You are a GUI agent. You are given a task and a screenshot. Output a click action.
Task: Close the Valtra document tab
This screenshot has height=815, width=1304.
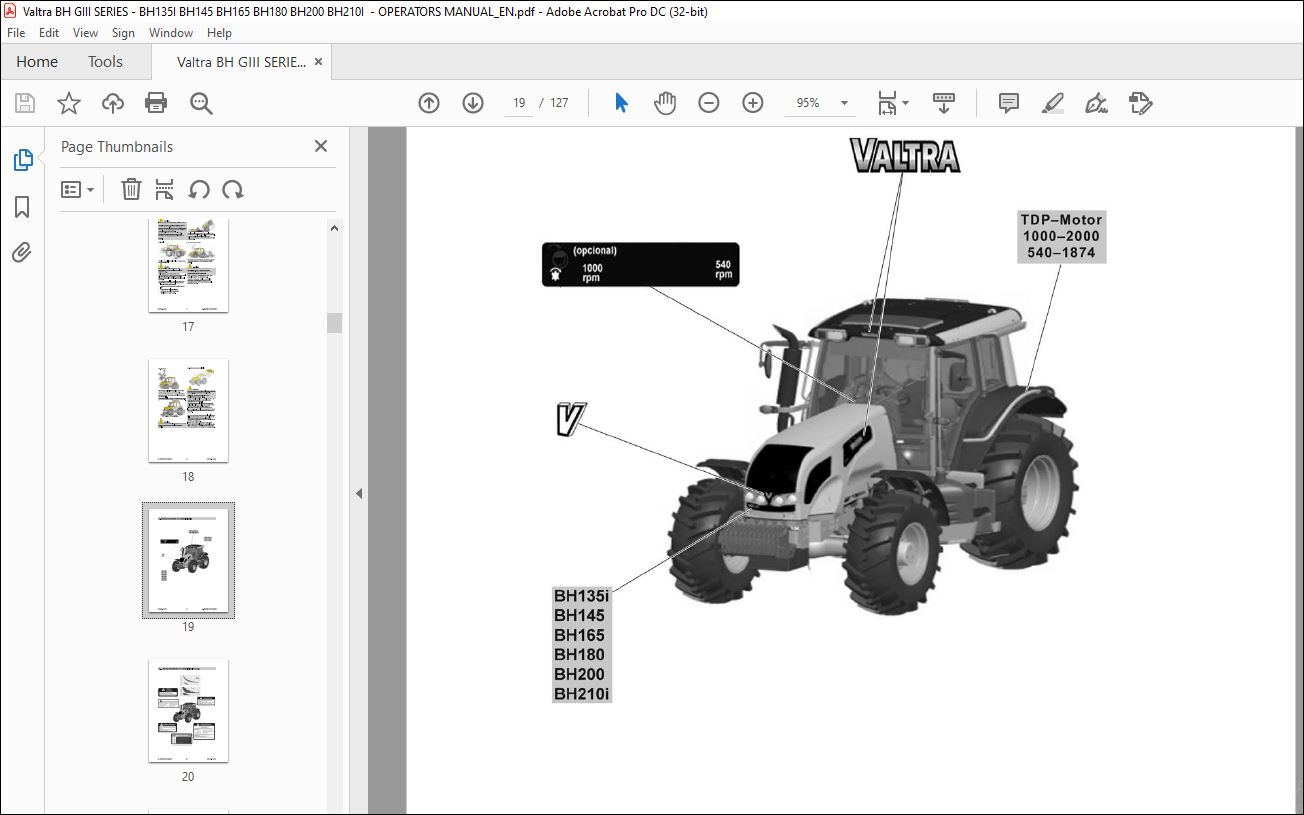click(319, 62)
